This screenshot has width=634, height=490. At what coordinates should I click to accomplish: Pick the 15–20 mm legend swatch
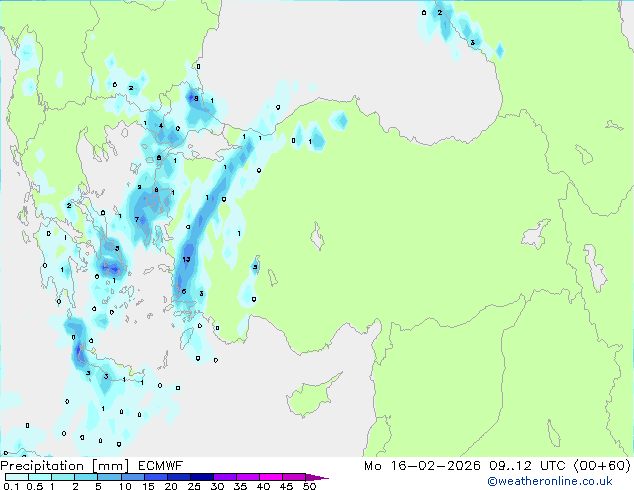[156, 477]
